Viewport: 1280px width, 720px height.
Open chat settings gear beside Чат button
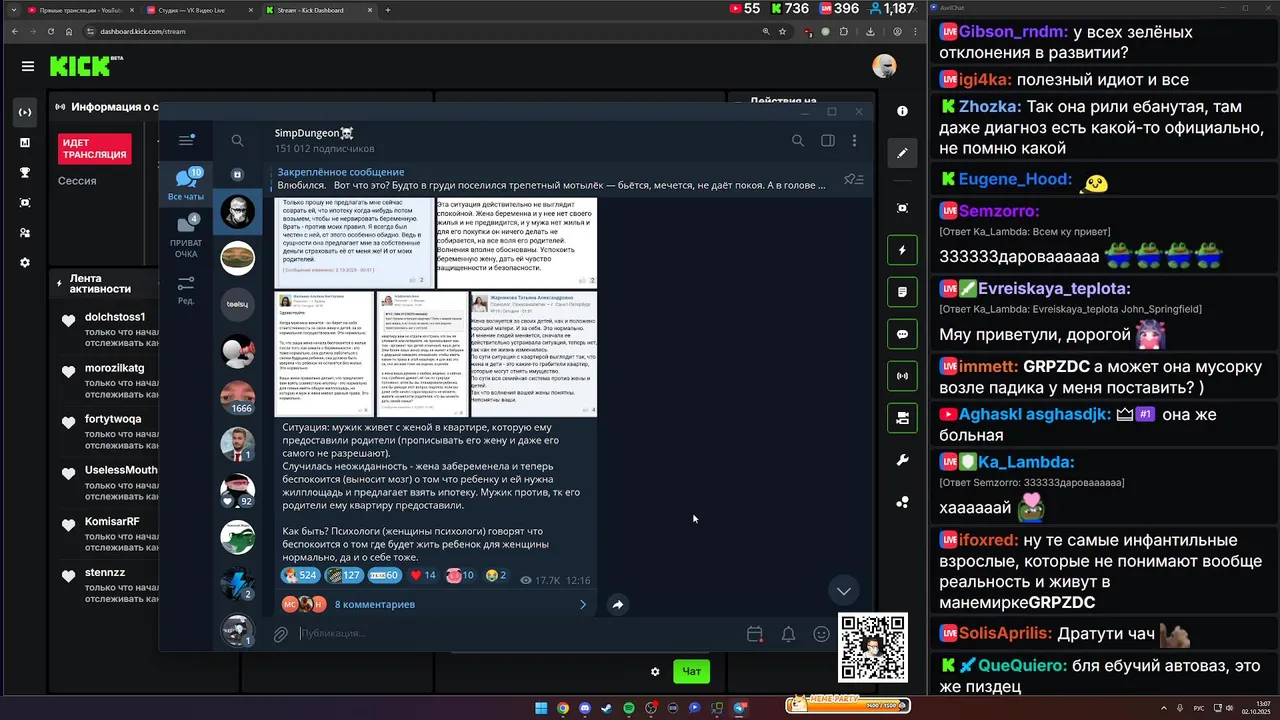[655, 672]
